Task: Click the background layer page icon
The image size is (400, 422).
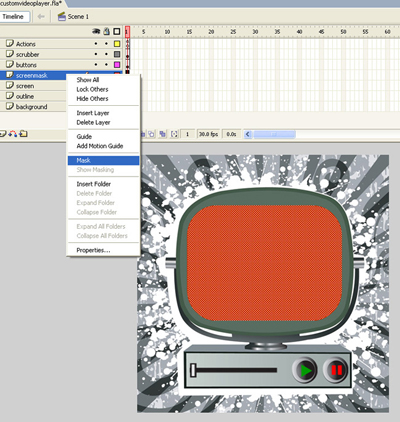Action: point(10,106)
